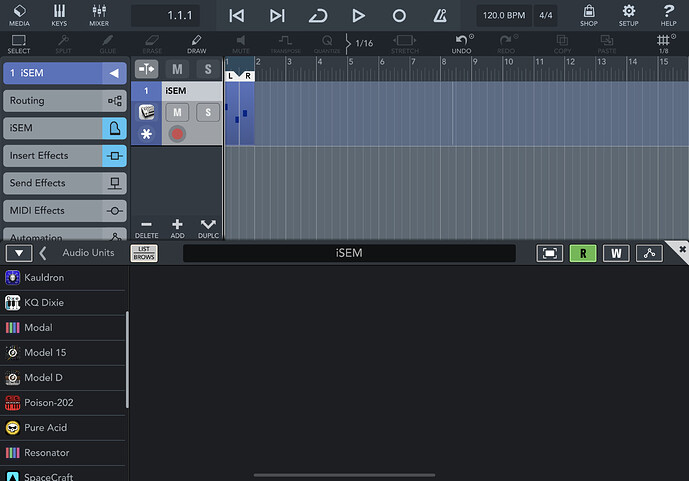Viewport: 689px width, 481px height.
Task: Open the iSEM instrument section
Action: coord(65,128)
